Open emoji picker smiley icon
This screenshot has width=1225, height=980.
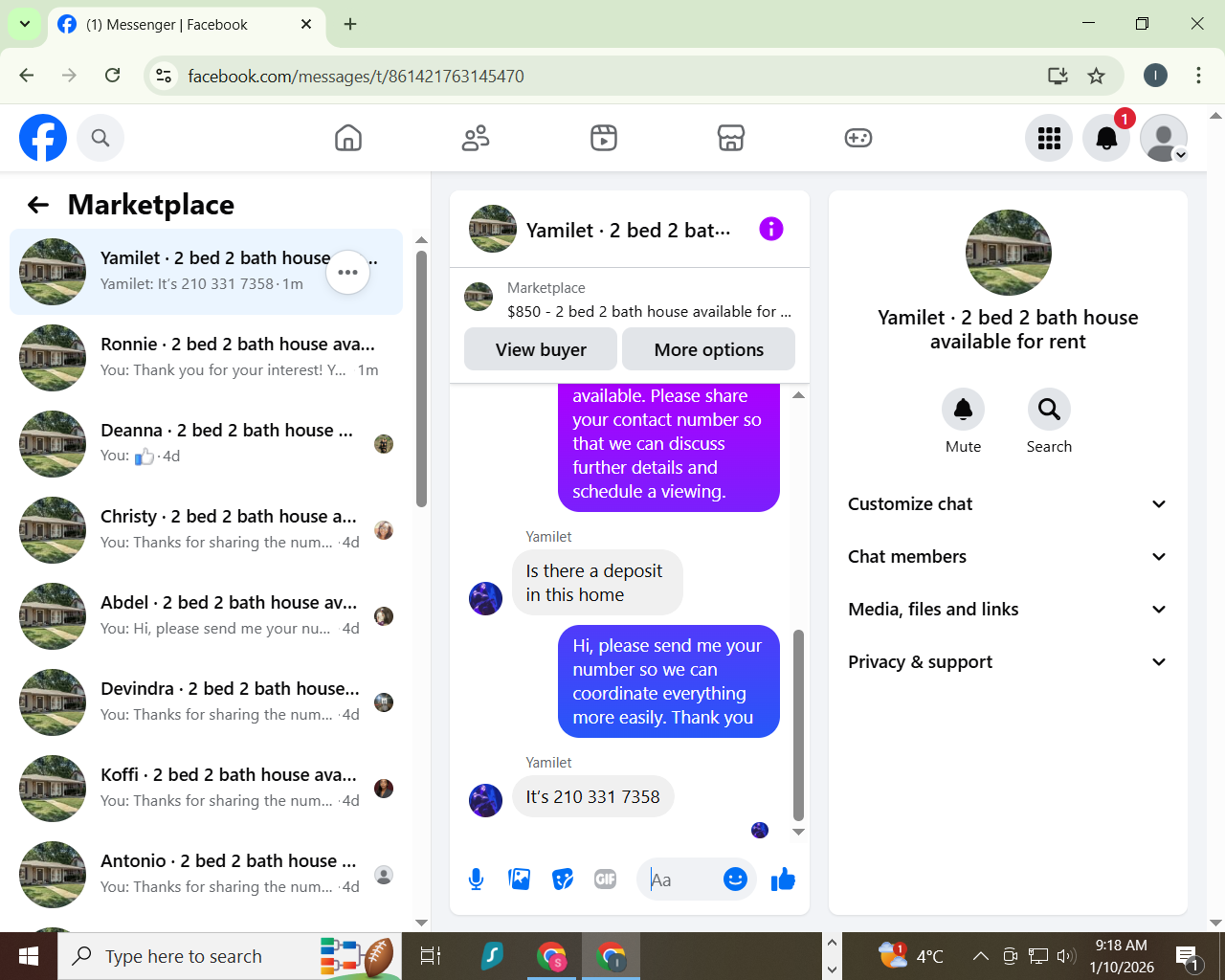click(735, 879)
